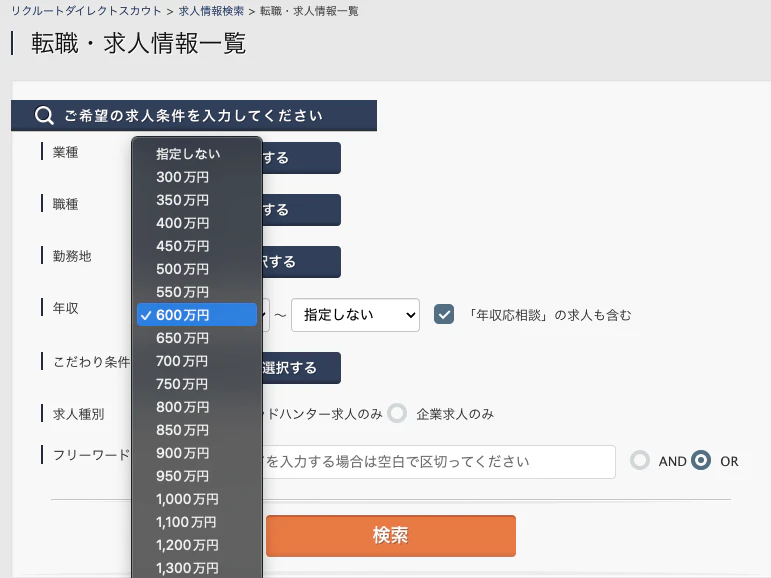Pick the 550万円 option
The width and height of the screenshot is (771, 578).
(x=197, y=292)
